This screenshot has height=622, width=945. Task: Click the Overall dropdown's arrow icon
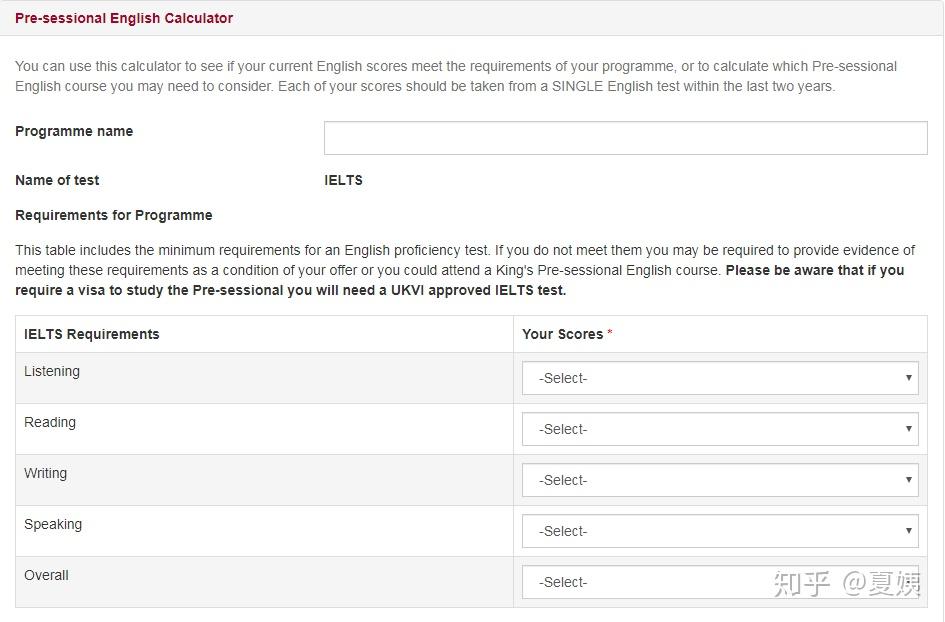pos(908,582)
